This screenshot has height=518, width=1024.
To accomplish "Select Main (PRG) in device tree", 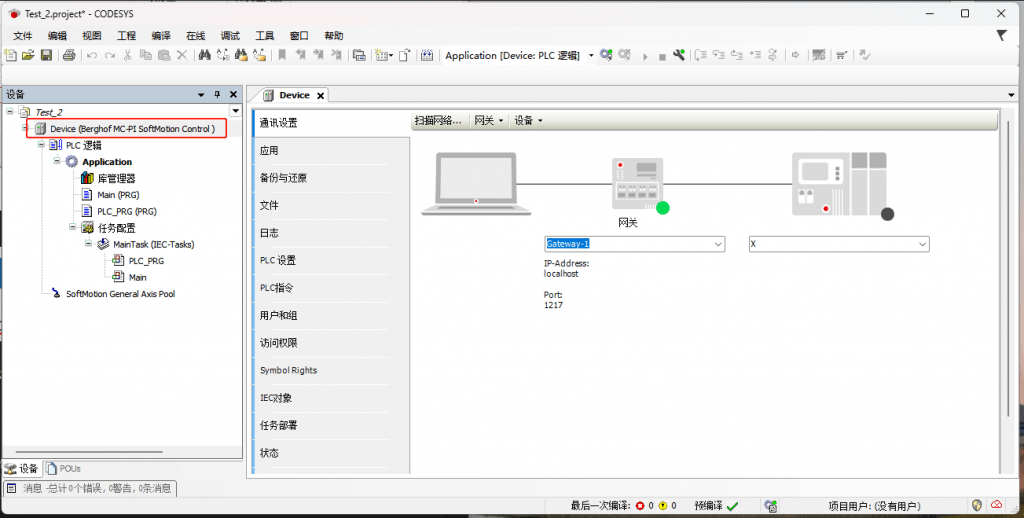I will click(x=118, y=195).
